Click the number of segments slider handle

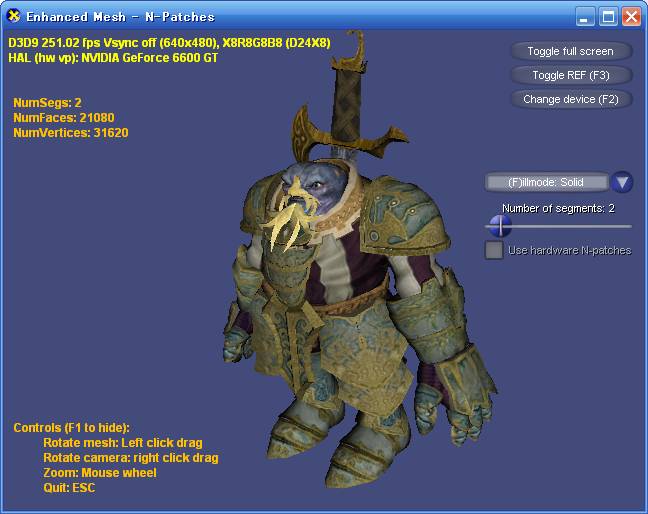tap(500, 226)
